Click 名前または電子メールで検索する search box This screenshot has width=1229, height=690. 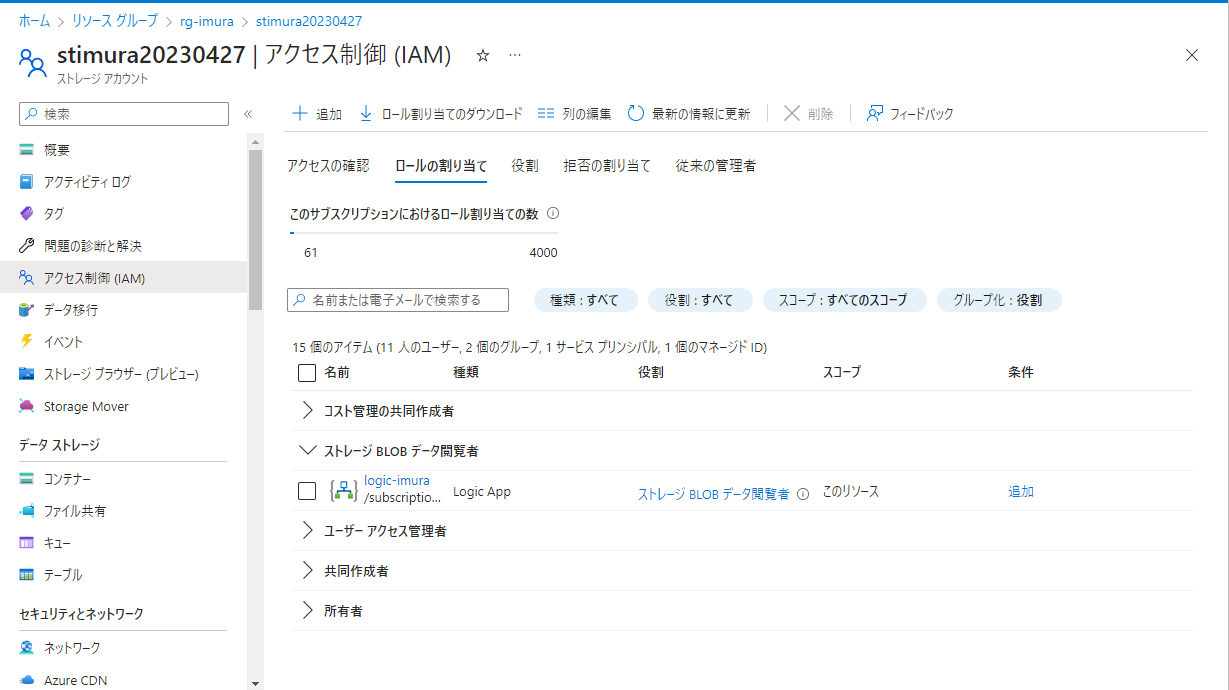point(398,300)
